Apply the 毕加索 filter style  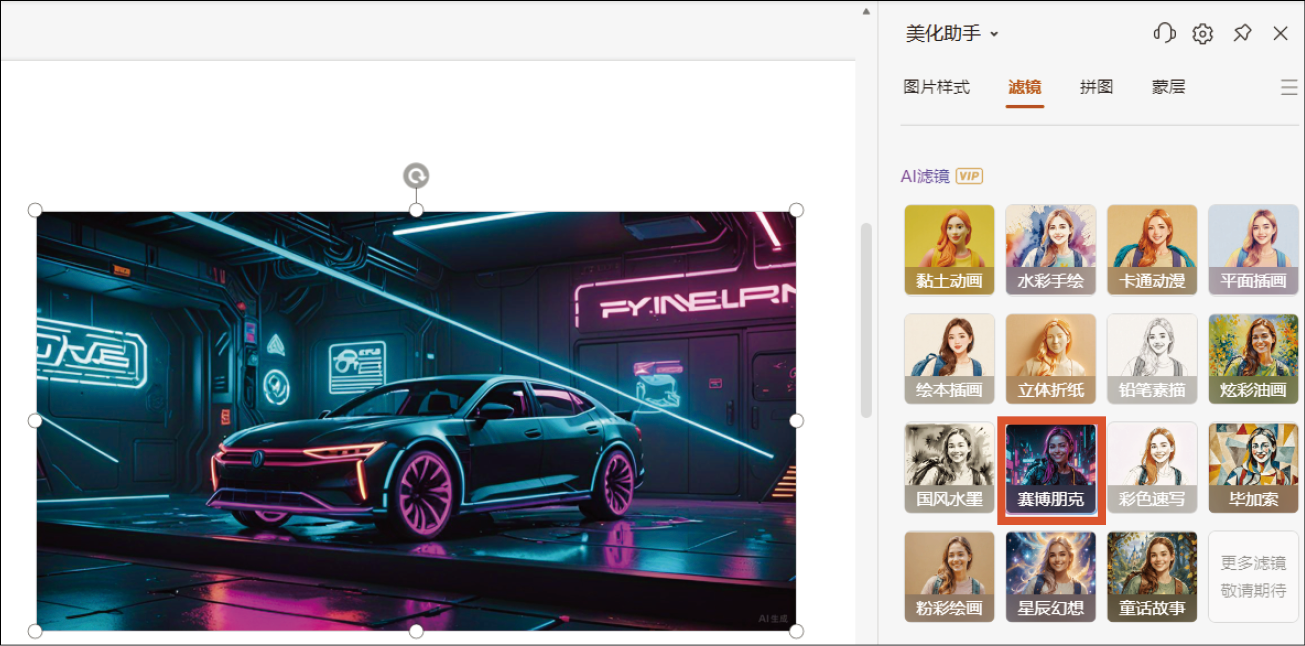point(1252,468)
